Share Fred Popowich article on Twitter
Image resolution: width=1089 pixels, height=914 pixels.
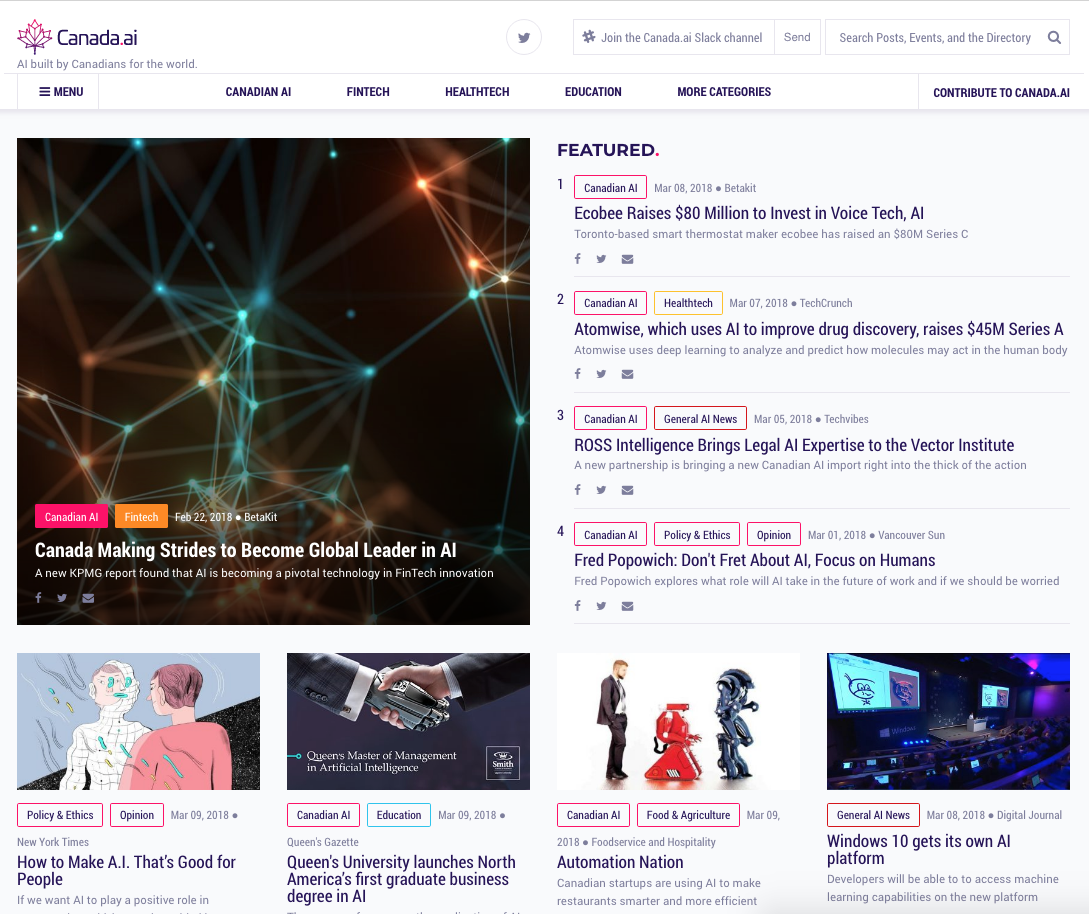click(x=601, y=606)
